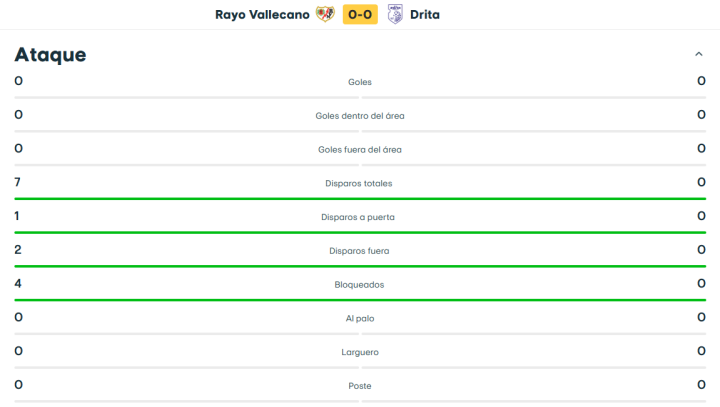
Task: Select the Goles fuera del área label
Action: (x=360, y=150)
